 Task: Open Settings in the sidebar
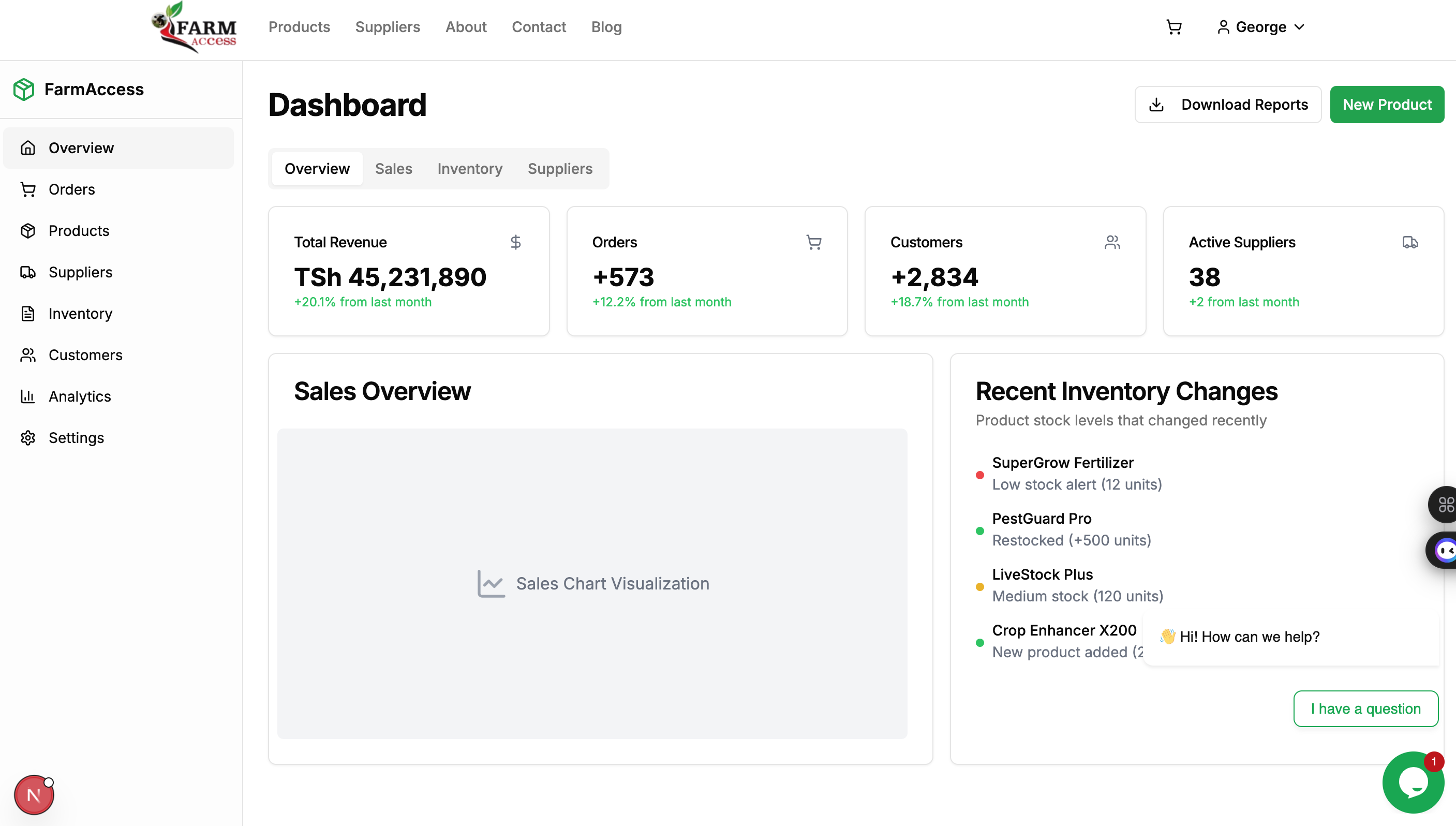pos(118,437)
